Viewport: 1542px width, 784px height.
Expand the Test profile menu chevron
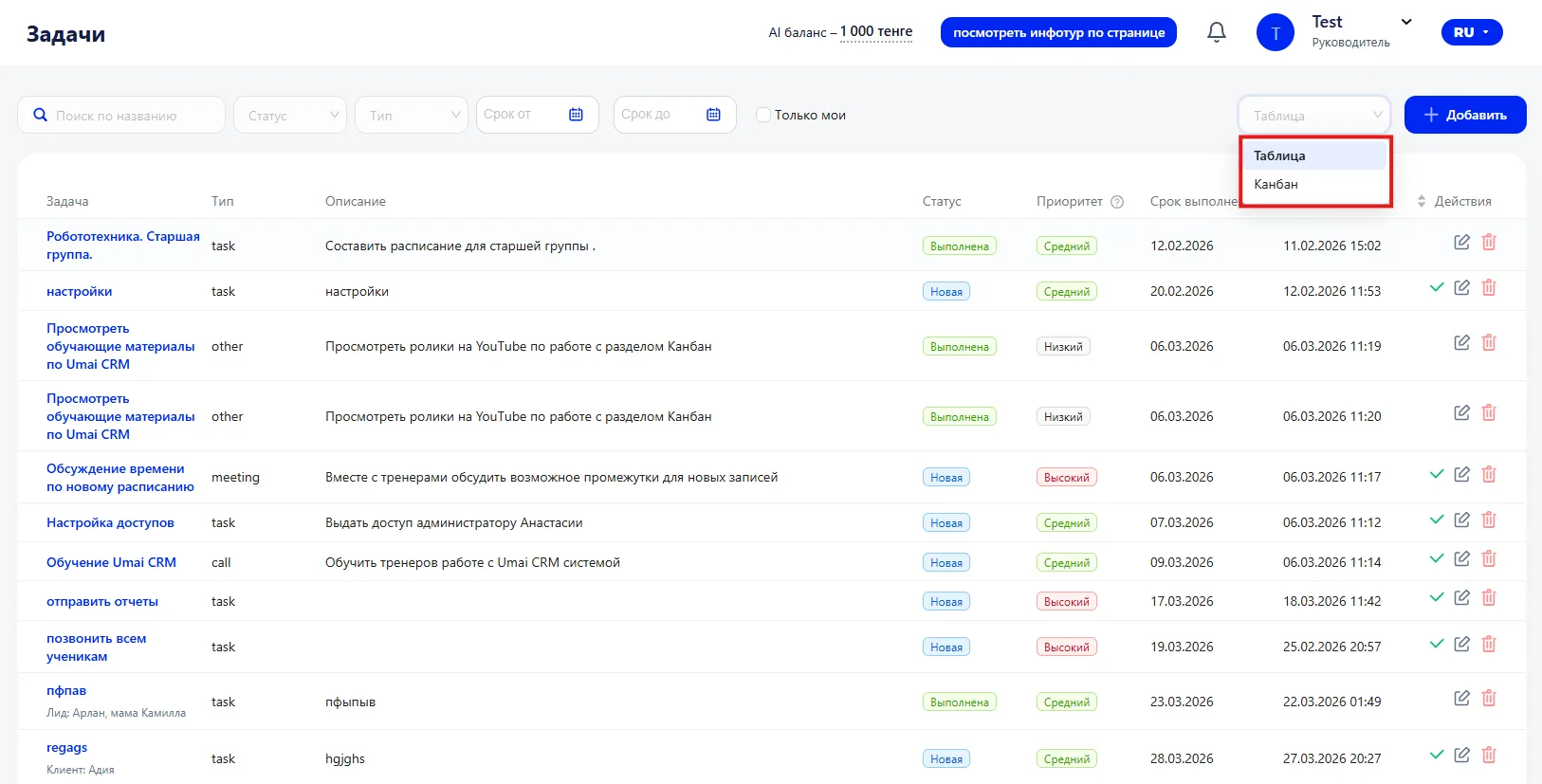[x=1406, y=22]
